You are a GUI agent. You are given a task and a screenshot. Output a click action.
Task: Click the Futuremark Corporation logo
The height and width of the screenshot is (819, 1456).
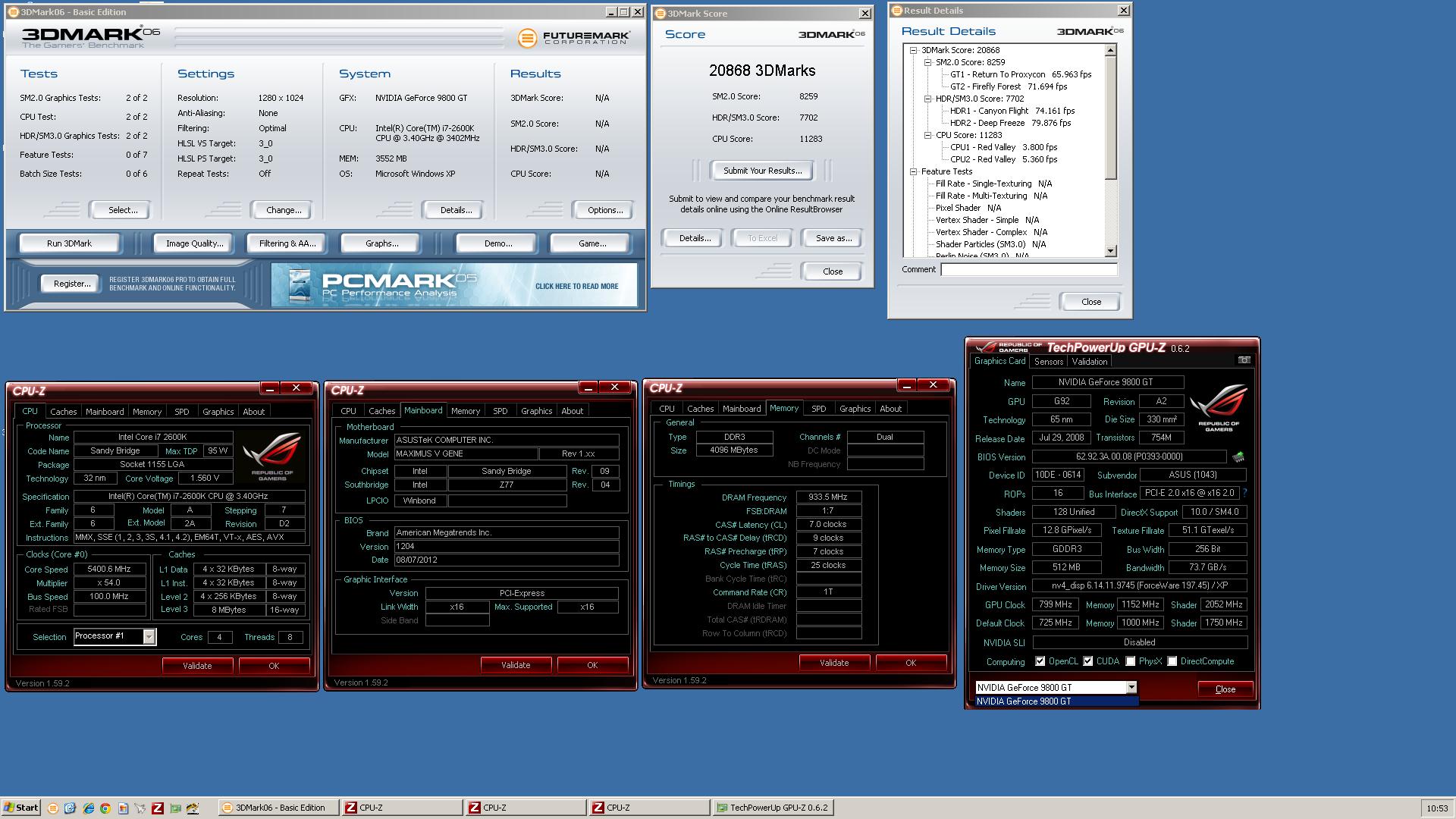coord(574,38)
